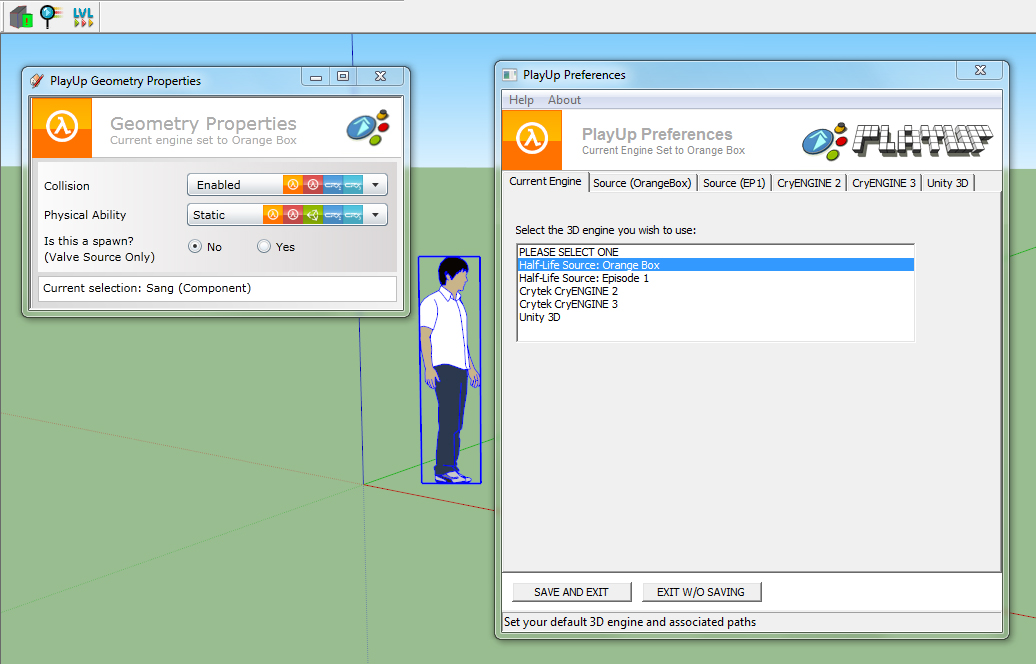The image size is (1036, 664).
Task: Select Yes for Is this a spawn
Action: [x=264, y=246]
